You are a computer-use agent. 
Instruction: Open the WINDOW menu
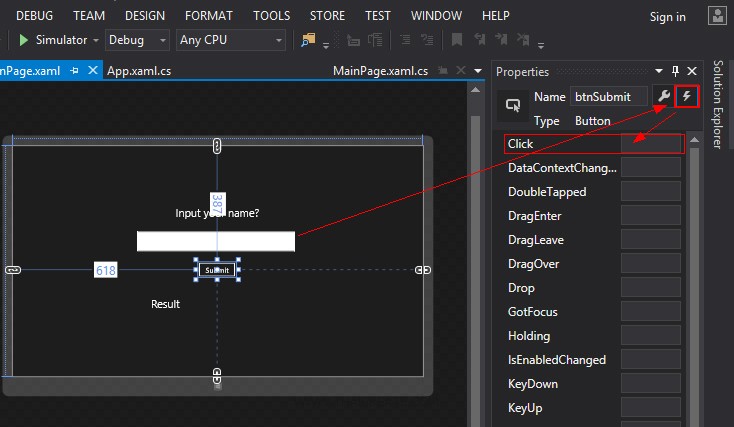click(436, 15)
